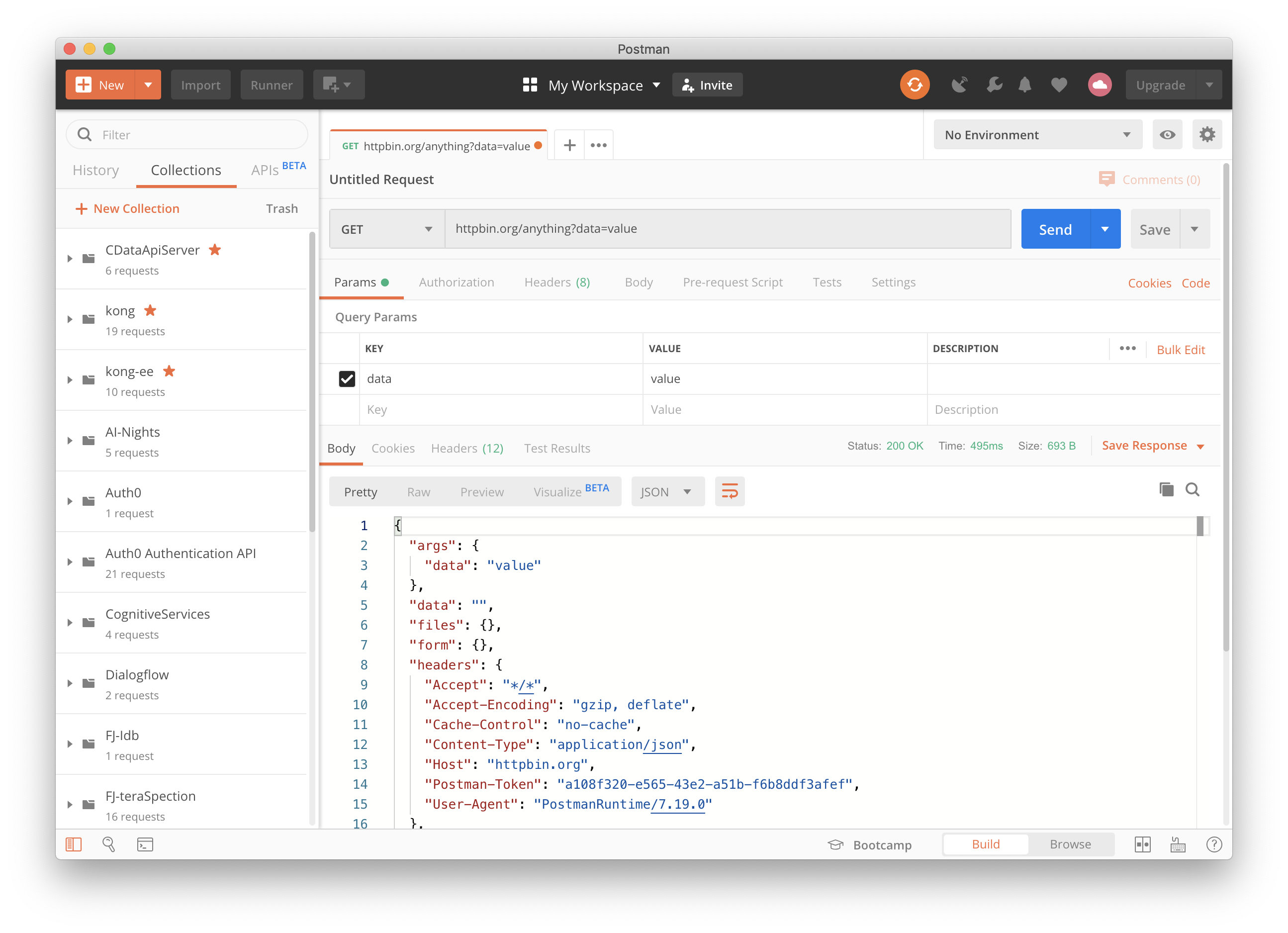
Task: Open Send button dropdown arrow
Action: pyautogui.click(x=1104, y=229)
